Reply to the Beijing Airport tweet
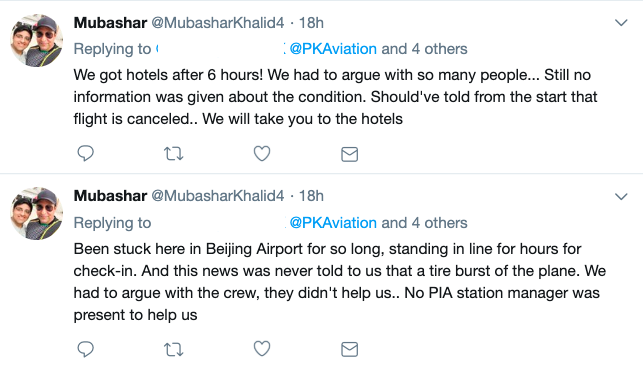The height and width of the screenshot is (368, 643). click(x=86, y=349)
